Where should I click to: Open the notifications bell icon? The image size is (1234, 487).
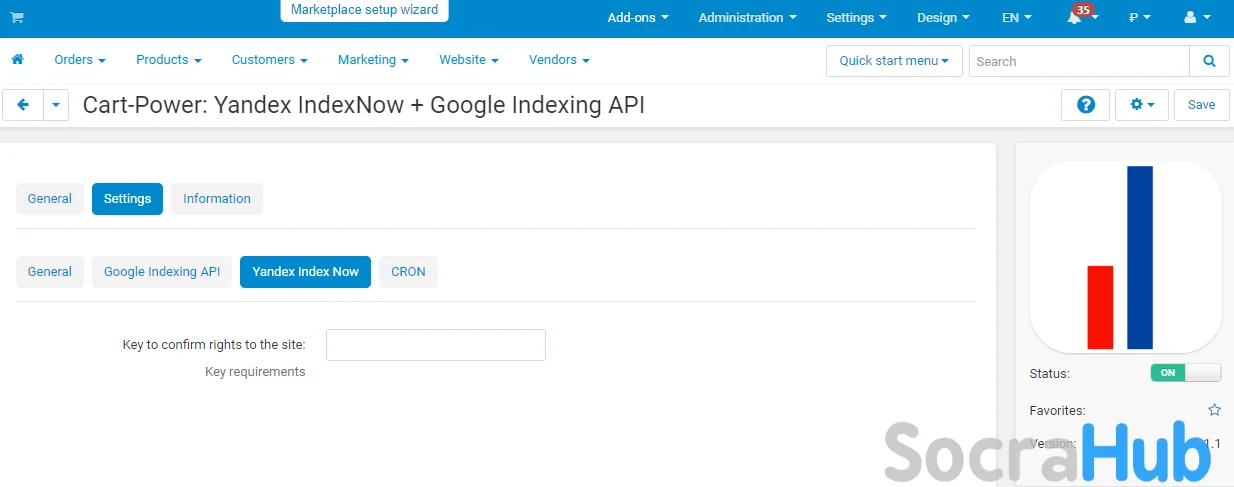(1075, 18)
